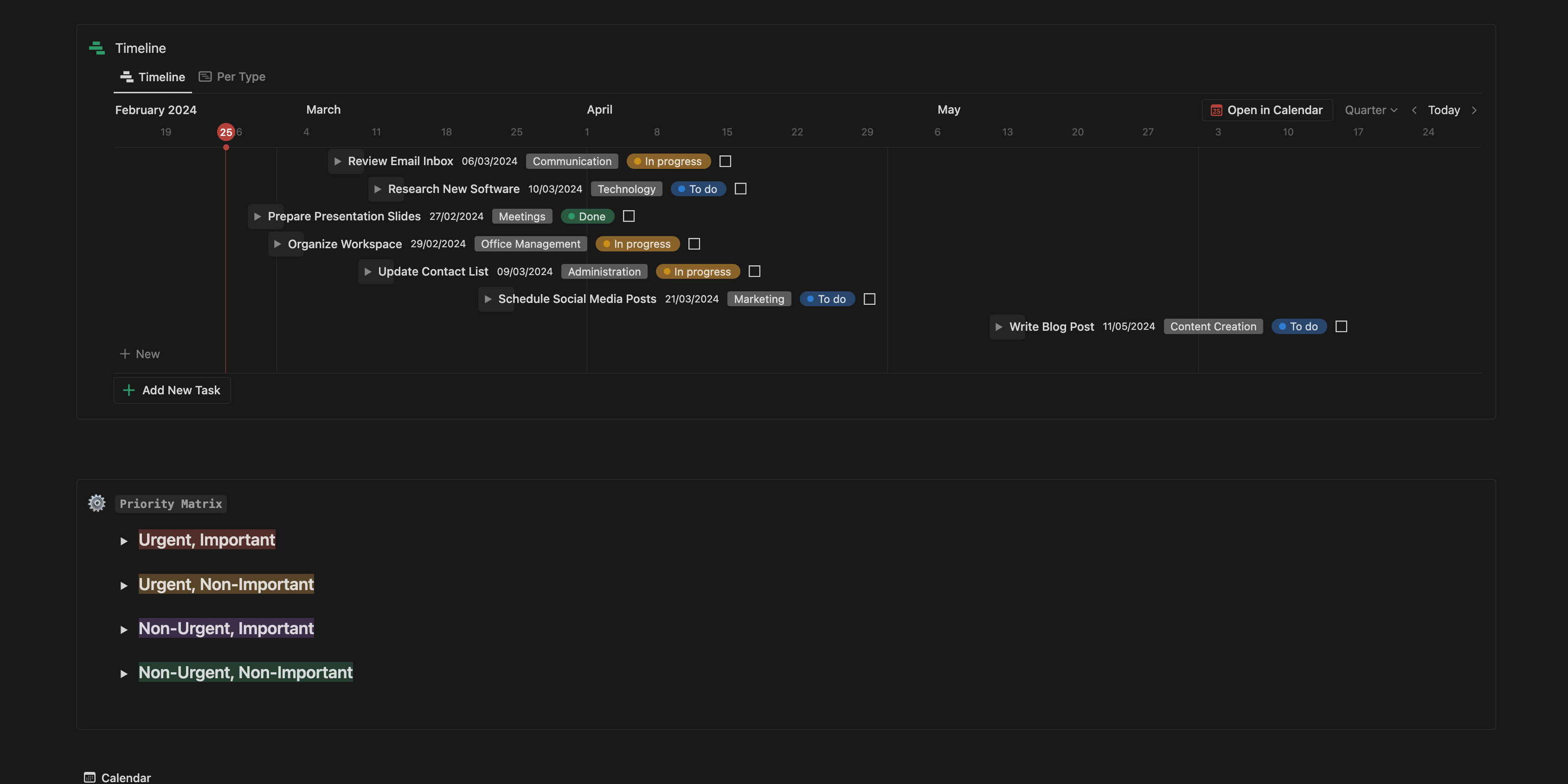Click the Calendar section icon
This screenshot has width=1568, height=784.
tap(90, 778)
